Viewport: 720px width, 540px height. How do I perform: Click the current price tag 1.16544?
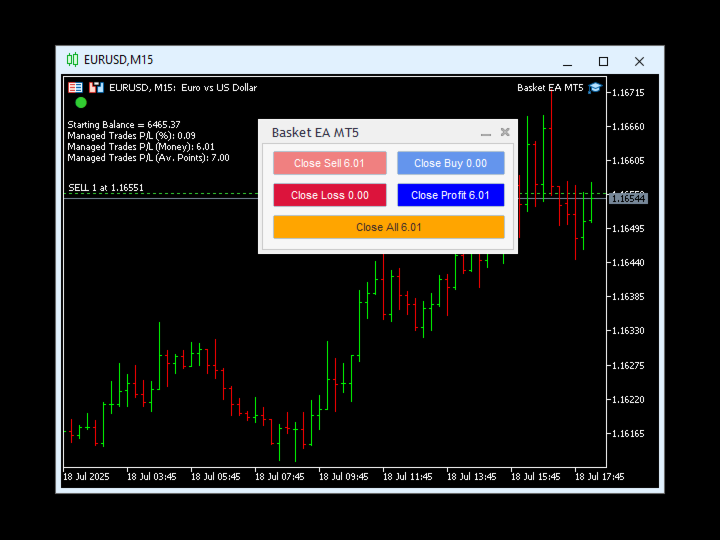(628, 198)
